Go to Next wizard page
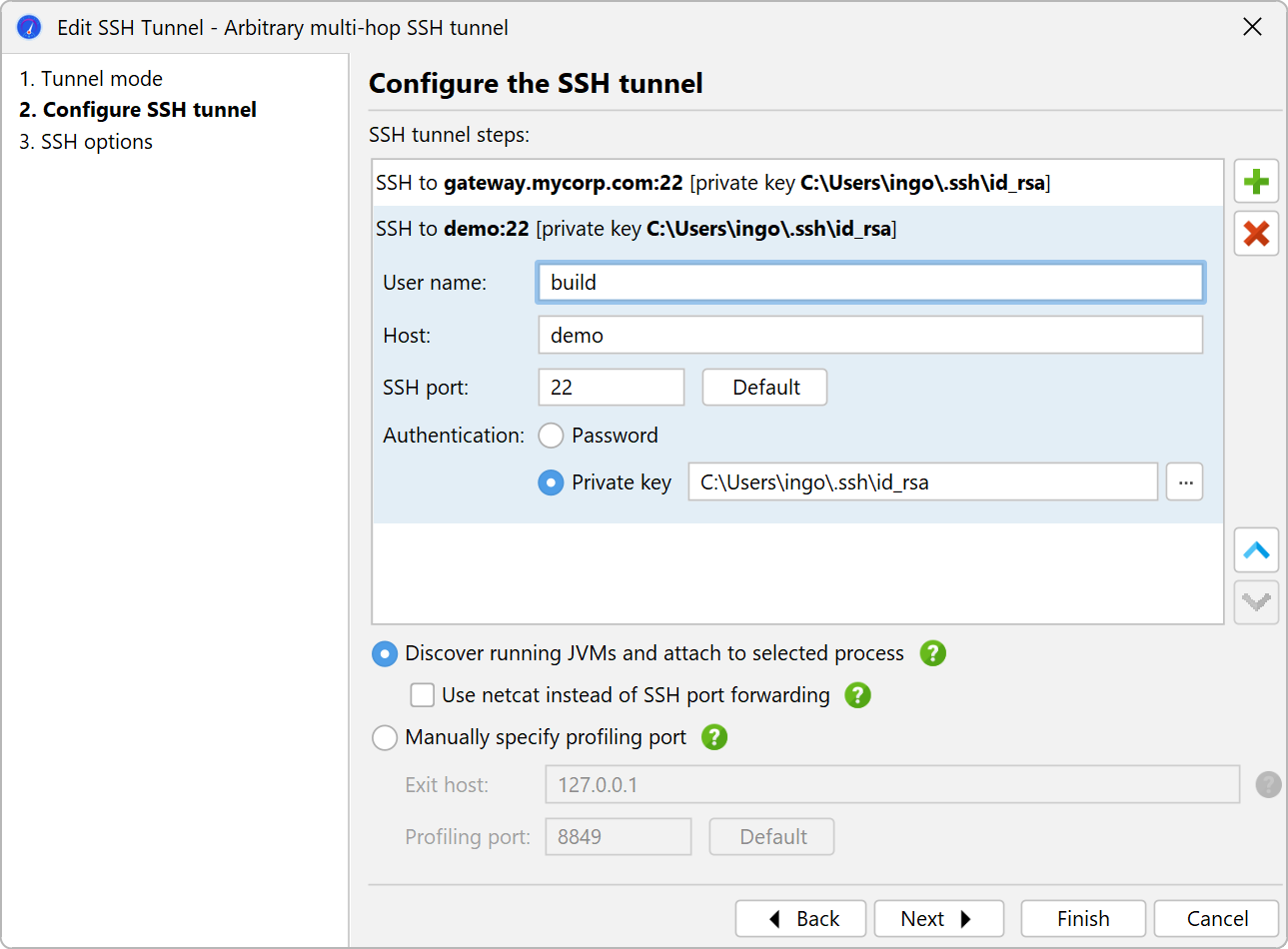The width and height of the screenshot is (1288, 949). click(x=937, y=919)
